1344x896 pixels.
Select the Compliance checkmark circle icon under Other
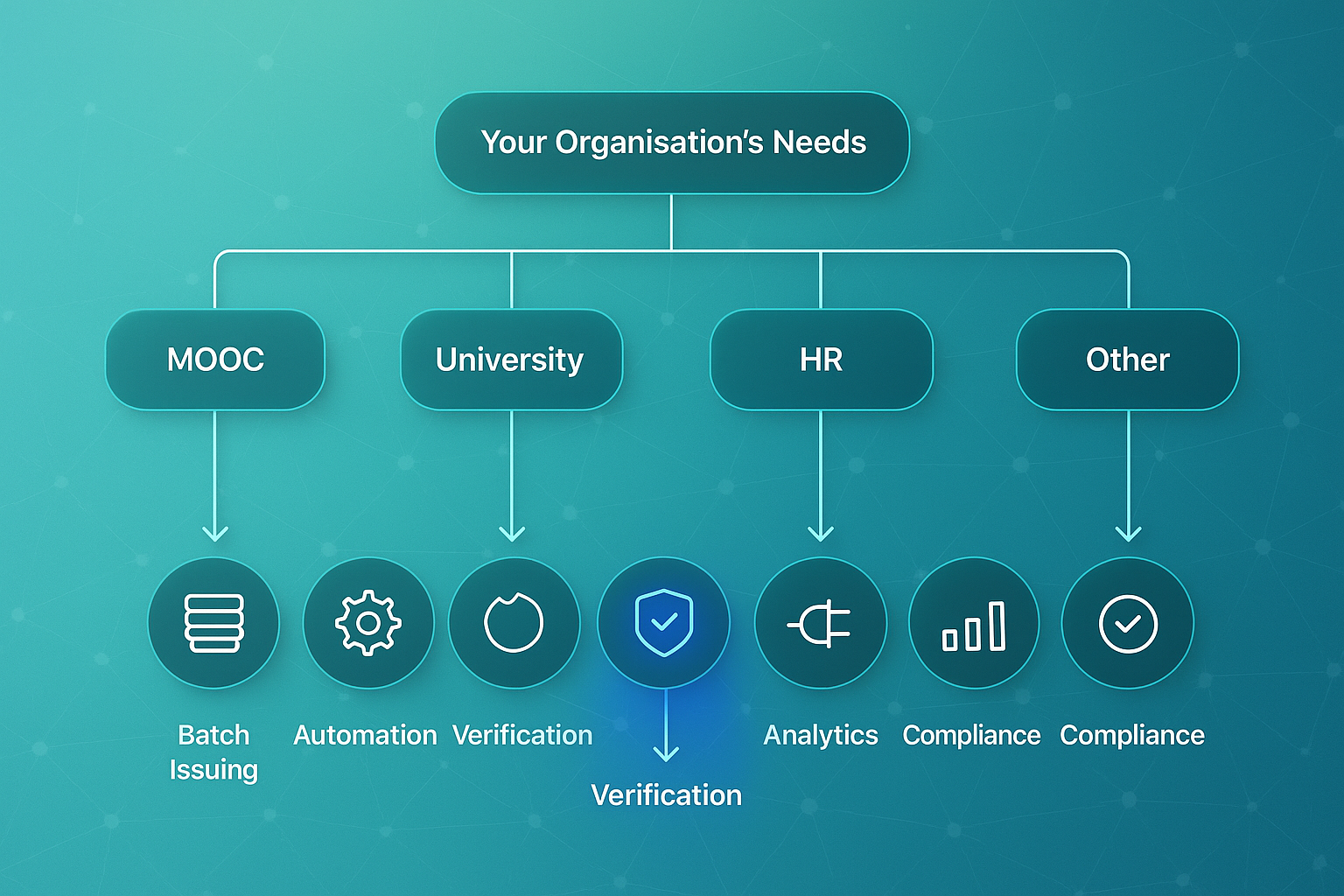pyautogui.click(x=1128, y=623)
